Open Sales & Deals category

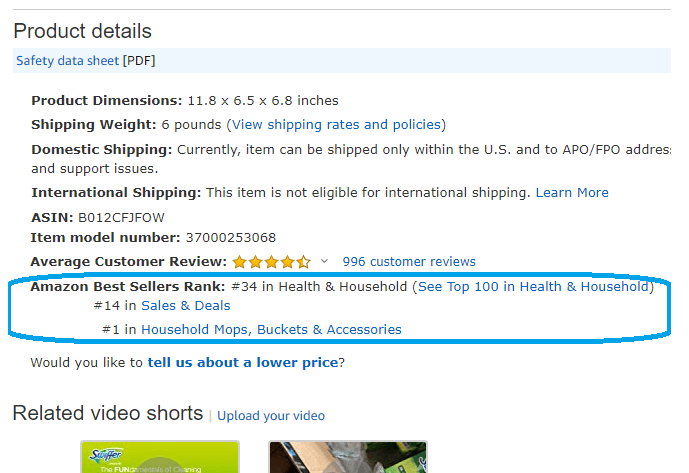pyautogui.click(x=185, y=306)
